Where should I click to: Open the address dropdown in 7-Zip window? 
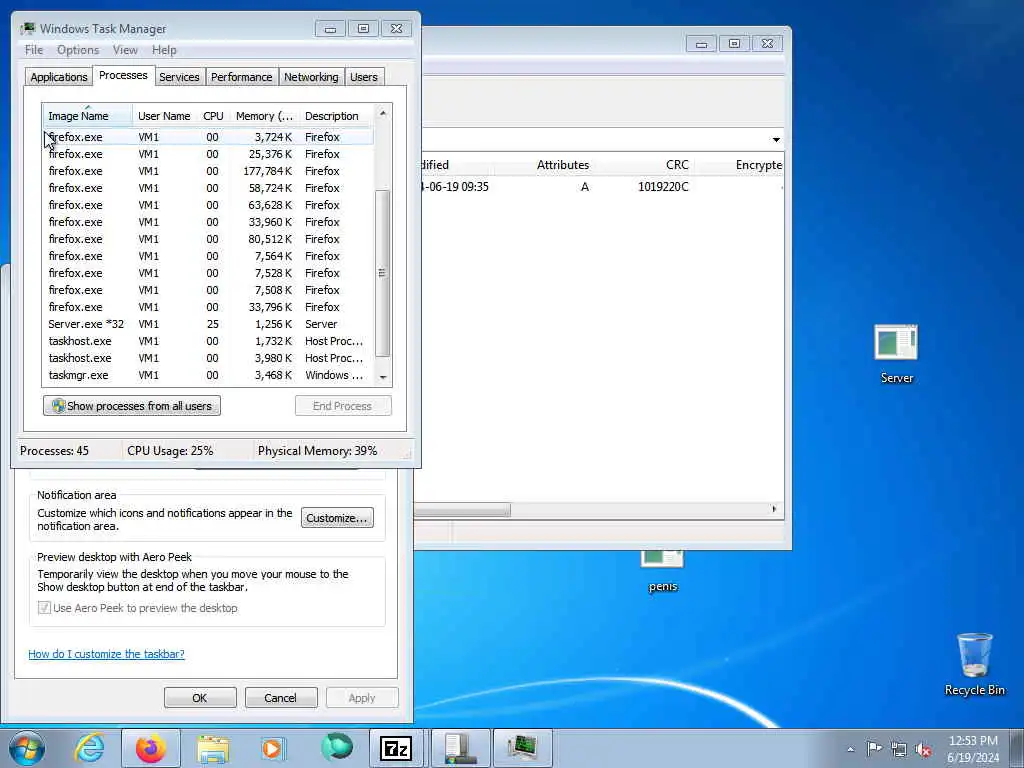pyautogui.click(x=776, y=139)
